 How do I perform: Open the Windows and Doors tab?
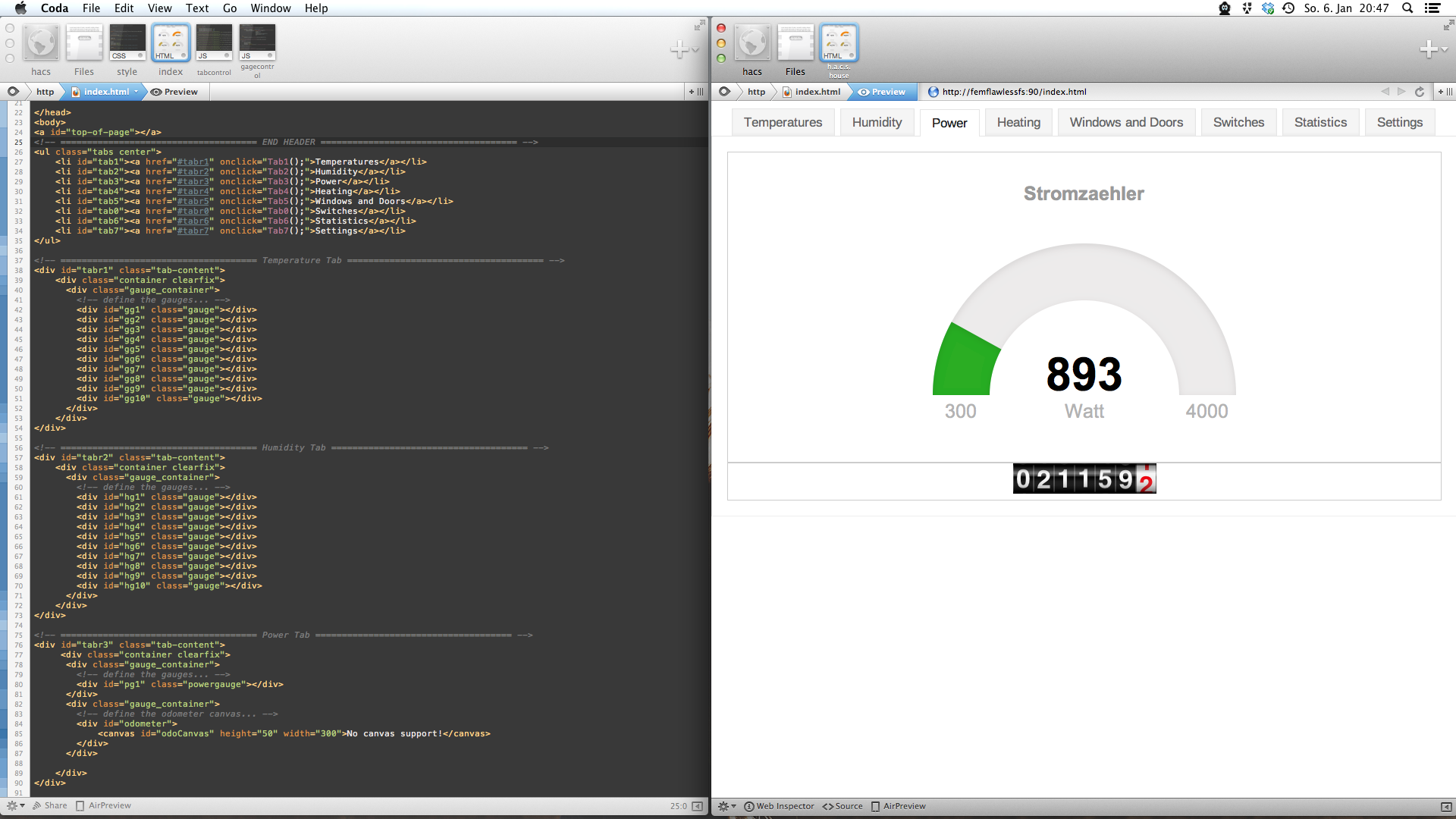click(1126, 122)
